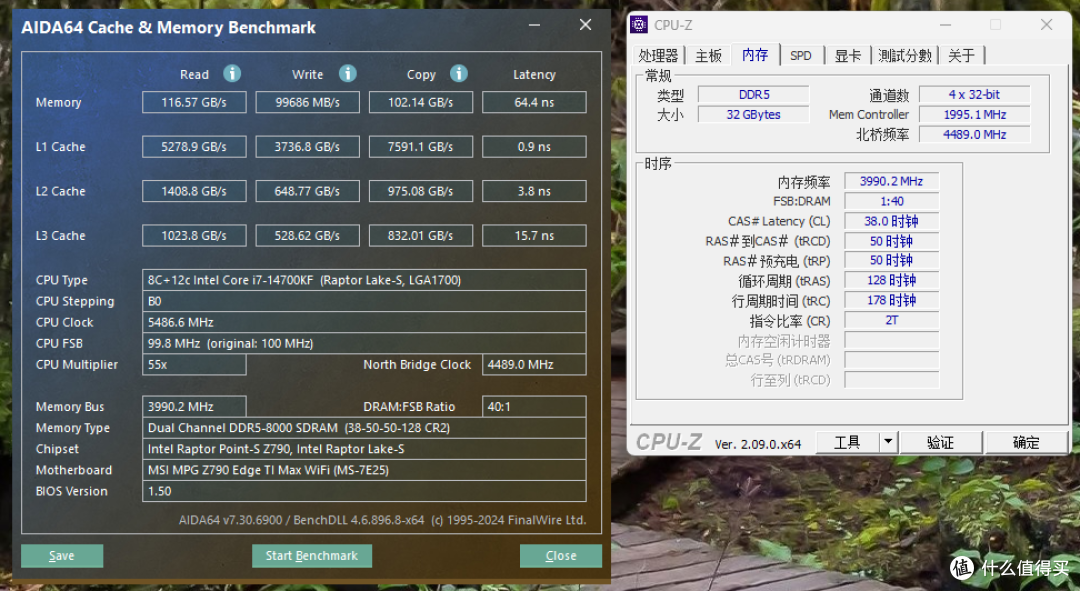1080x591 pixels.
Task: Click the L3 Cache Write value 528.62 GB/s
Action: point(307,236)
